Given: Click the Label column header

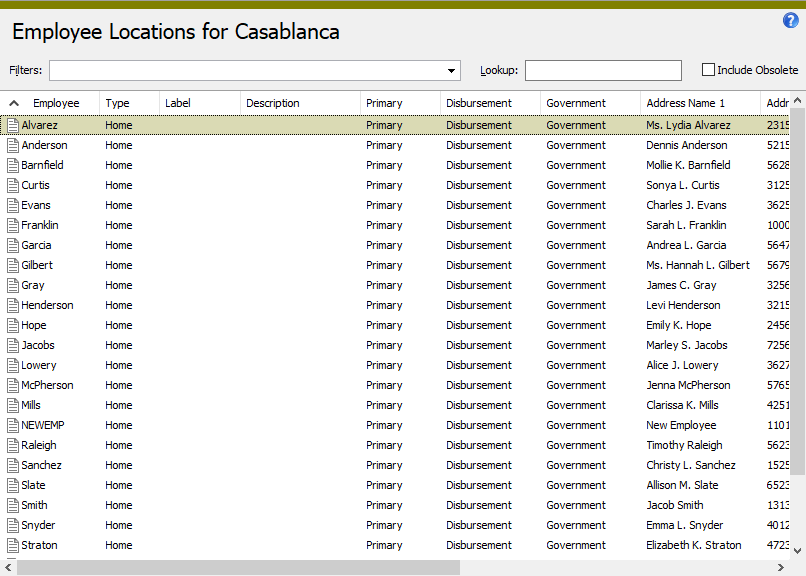Looking at the screenshot, I should pos(178,103).
